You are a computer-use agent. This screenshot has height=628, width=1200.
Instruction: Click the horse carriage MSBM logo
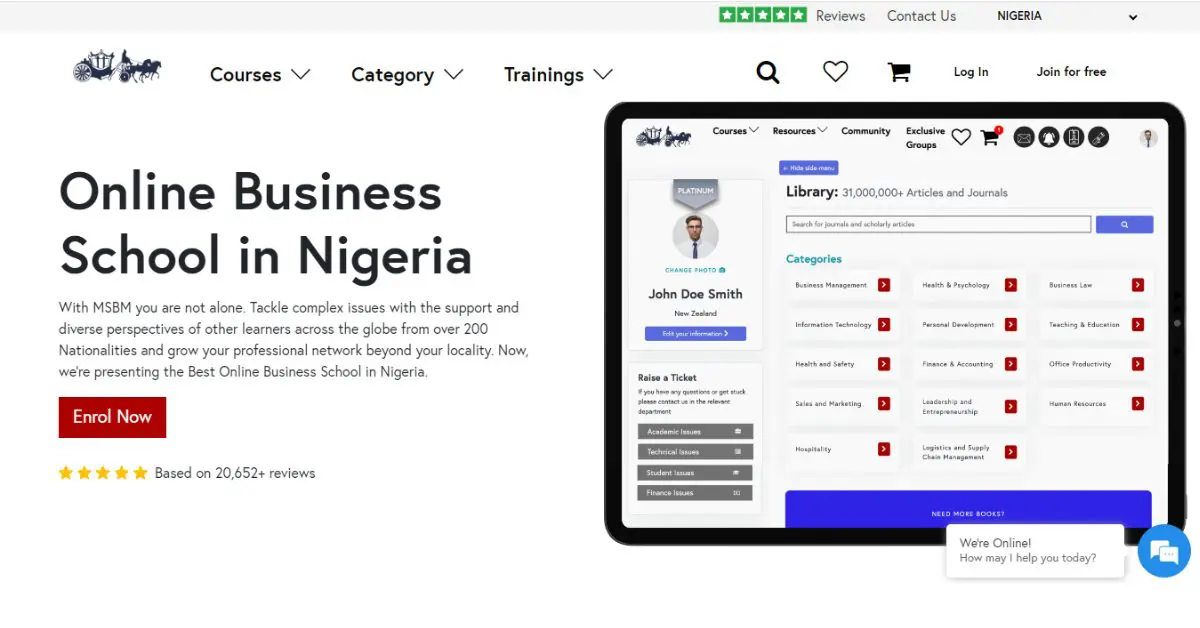[117, 67]
